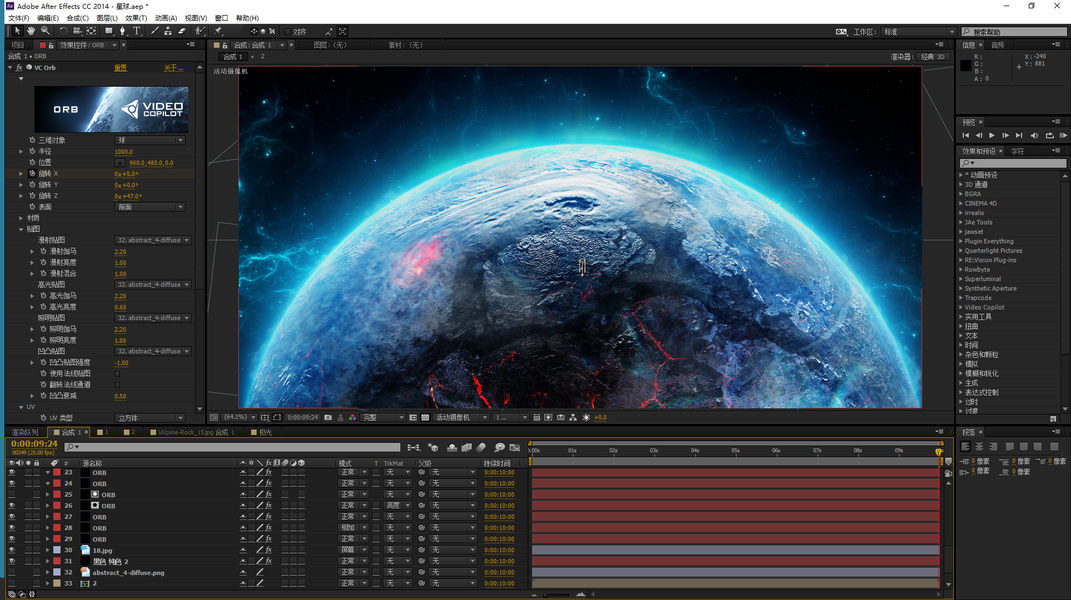Toggle the fx switch of VC Orb effect

pos(19,68)
